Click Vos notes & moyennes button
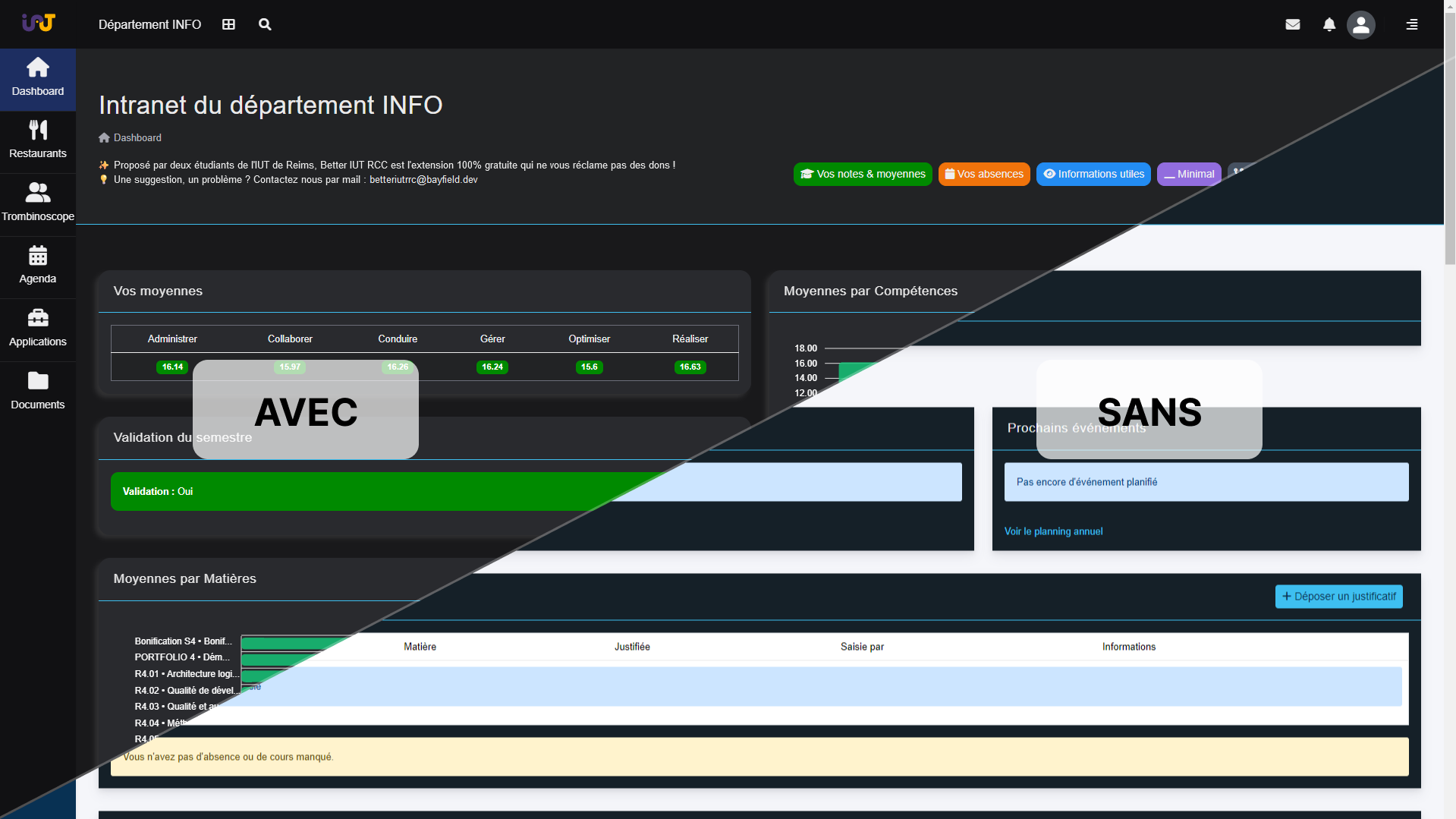Image resolution: width=1456 pixels, height=819 pixels. point(863,174)
